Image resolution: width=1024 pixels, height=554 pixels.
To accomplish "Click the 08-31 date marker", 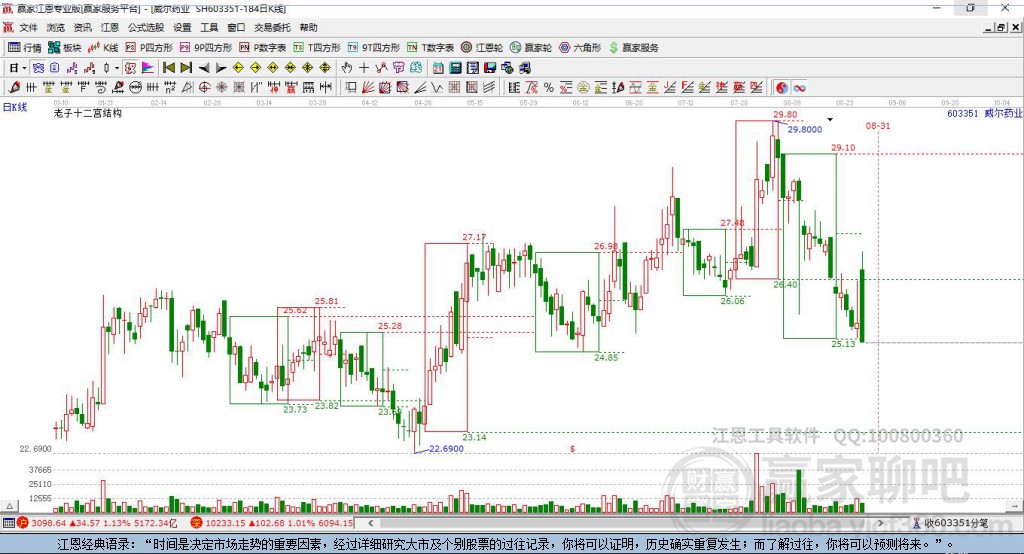I will pos(878,125).
